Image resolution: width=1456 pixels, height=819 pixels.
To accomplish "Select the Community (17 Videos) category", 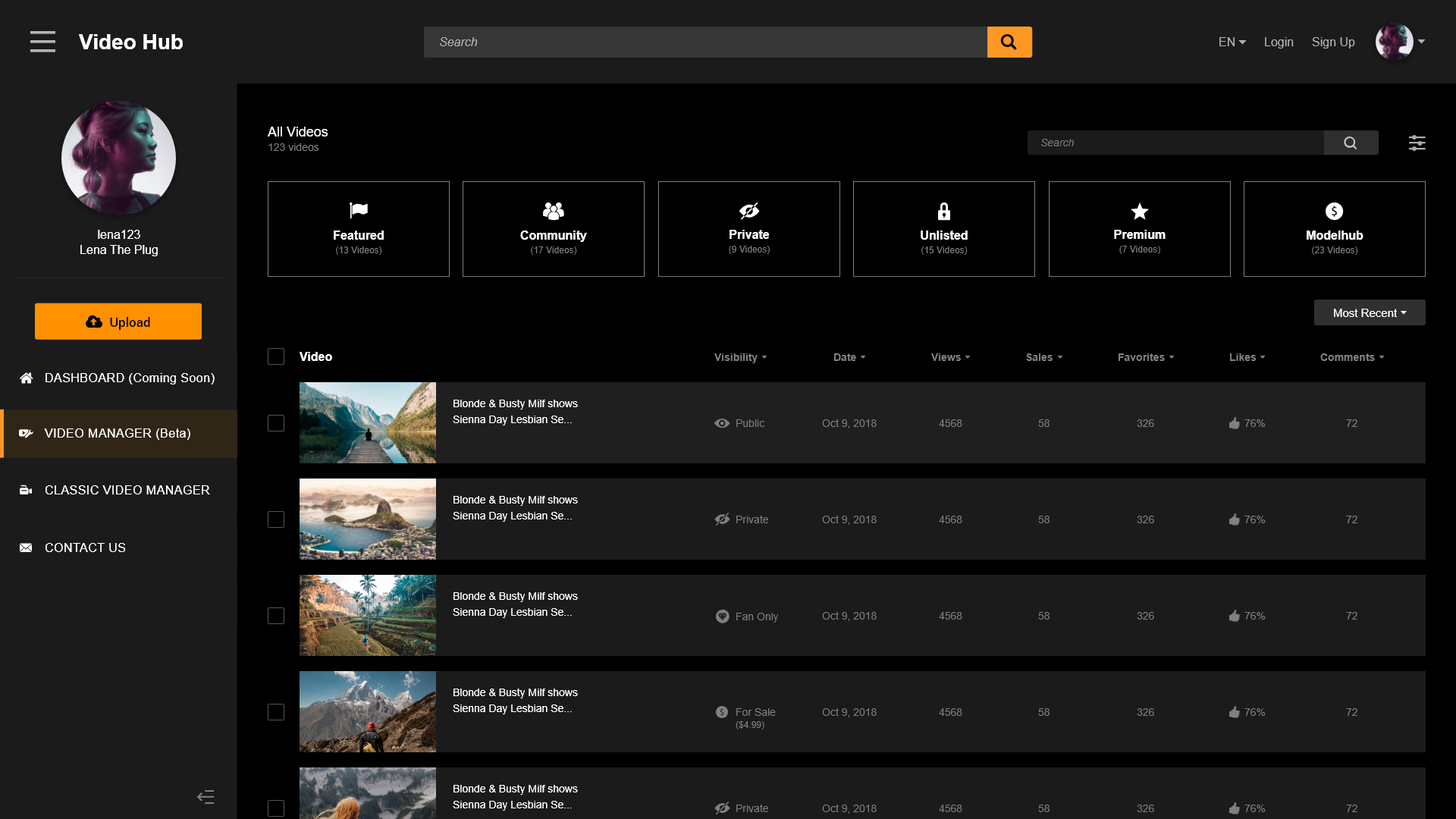I will point(554,229).
